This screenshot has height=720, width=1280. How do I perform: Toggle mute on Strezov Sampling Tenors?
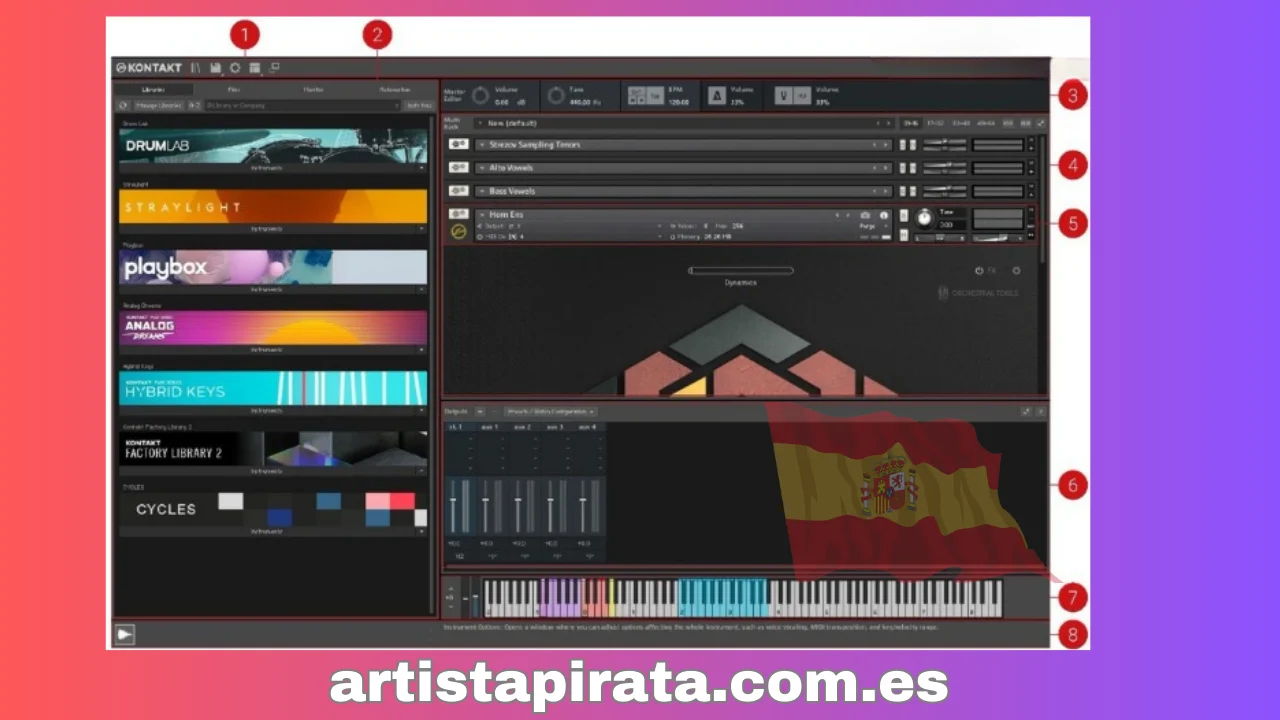coord(913,144)
